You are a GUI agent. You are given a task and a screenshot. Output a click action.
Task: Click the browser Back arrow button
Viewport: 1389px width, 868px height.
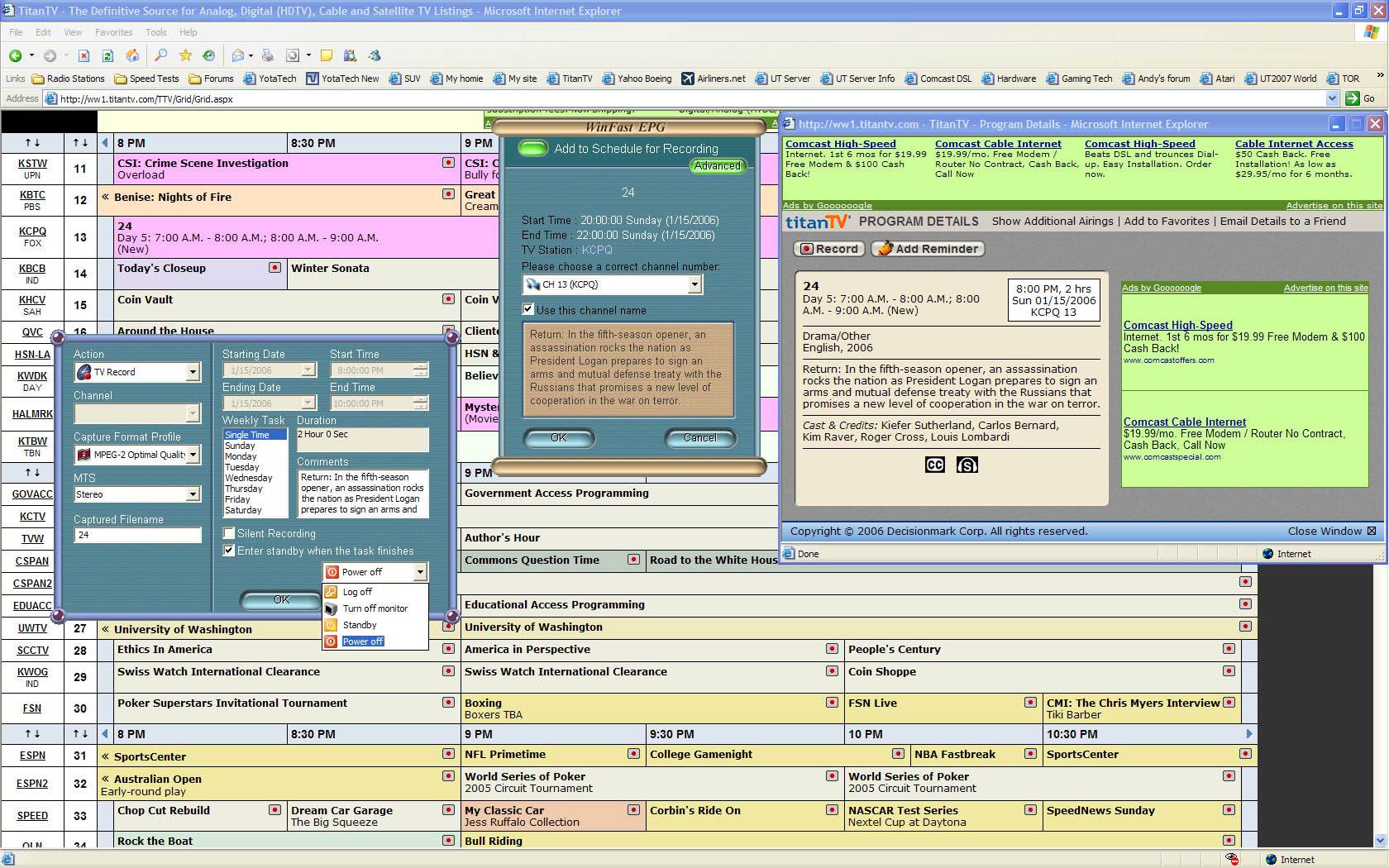point(15,55)
